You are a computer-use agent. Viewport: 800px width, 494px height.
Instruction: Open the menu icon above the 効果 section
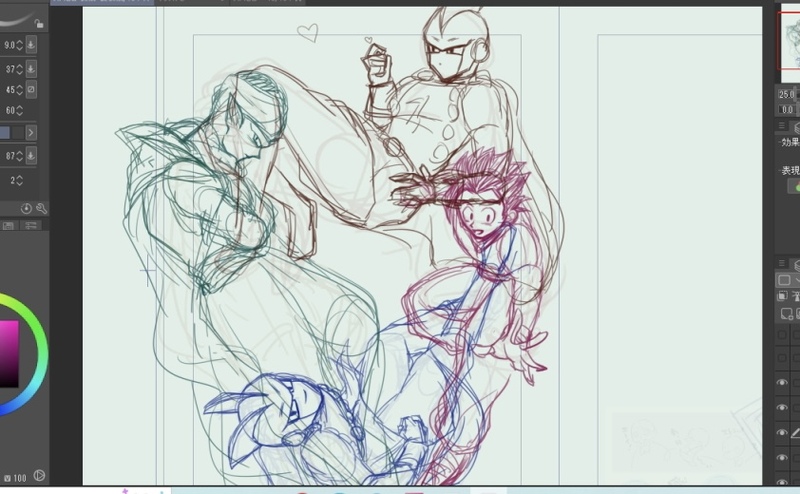782,126
